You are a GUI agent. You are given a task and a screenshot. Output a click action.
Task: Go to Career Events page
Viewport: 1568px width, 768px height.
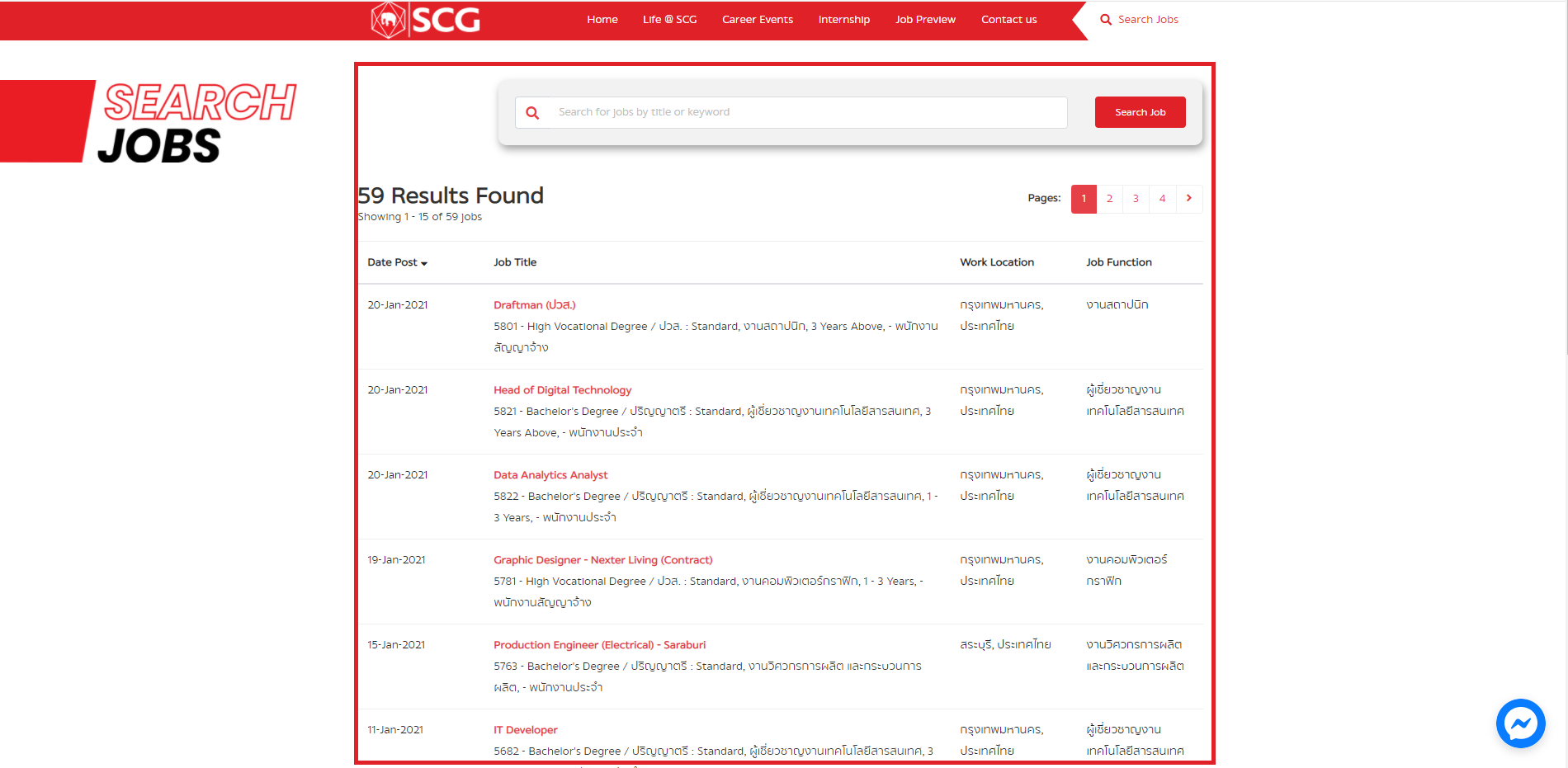[x=758, y=20]
